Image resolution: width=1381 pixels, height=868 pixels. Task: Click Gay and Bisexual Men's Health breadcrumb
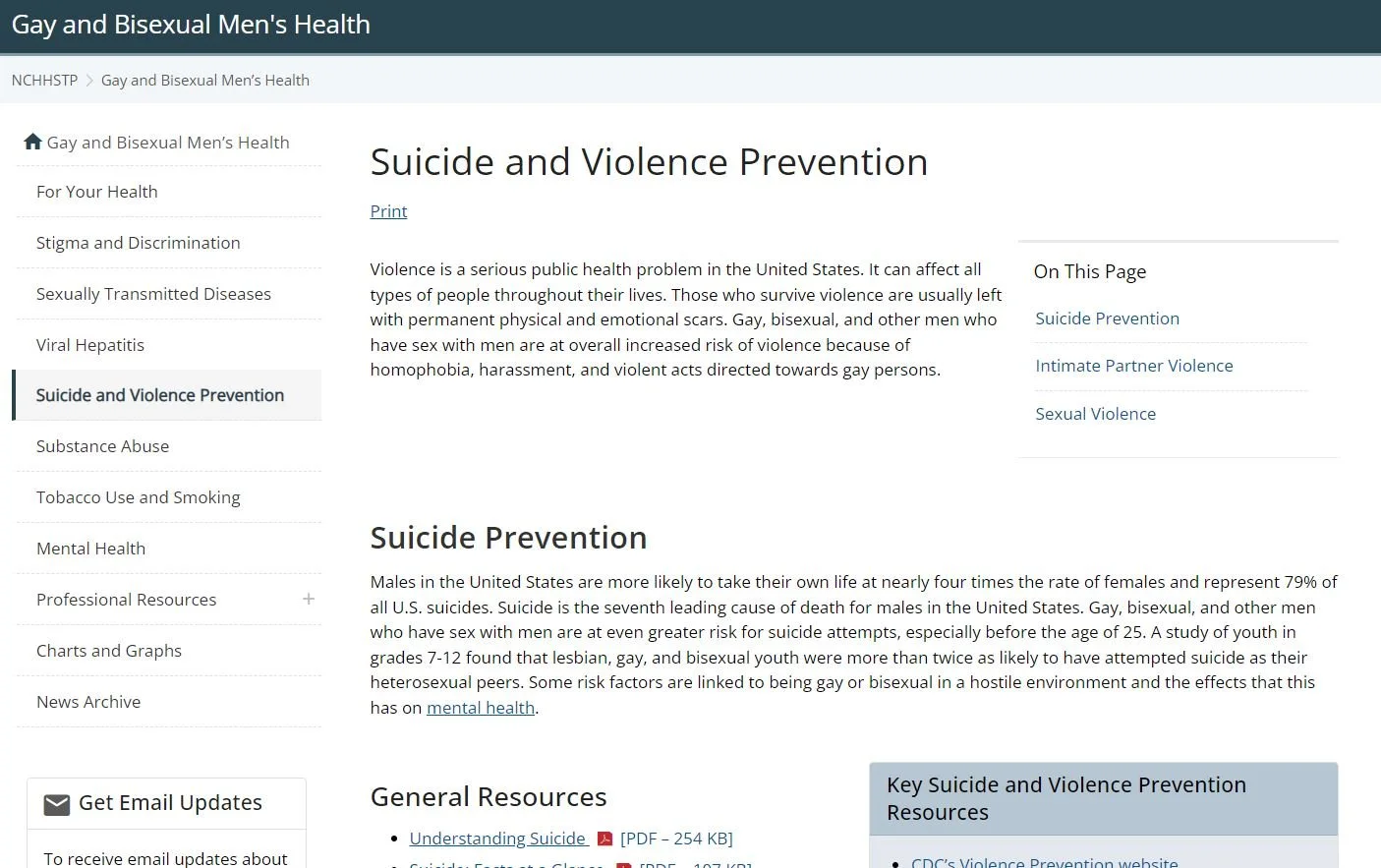point(205,81)
